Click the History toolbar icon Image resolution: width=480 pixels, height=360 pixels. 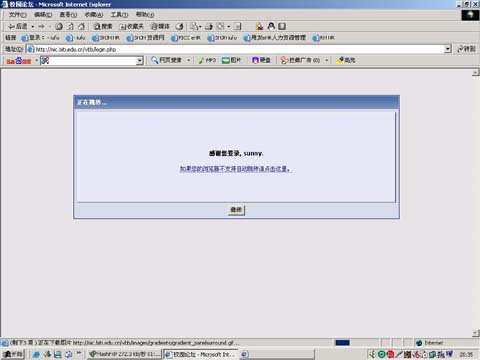[179, 26]
